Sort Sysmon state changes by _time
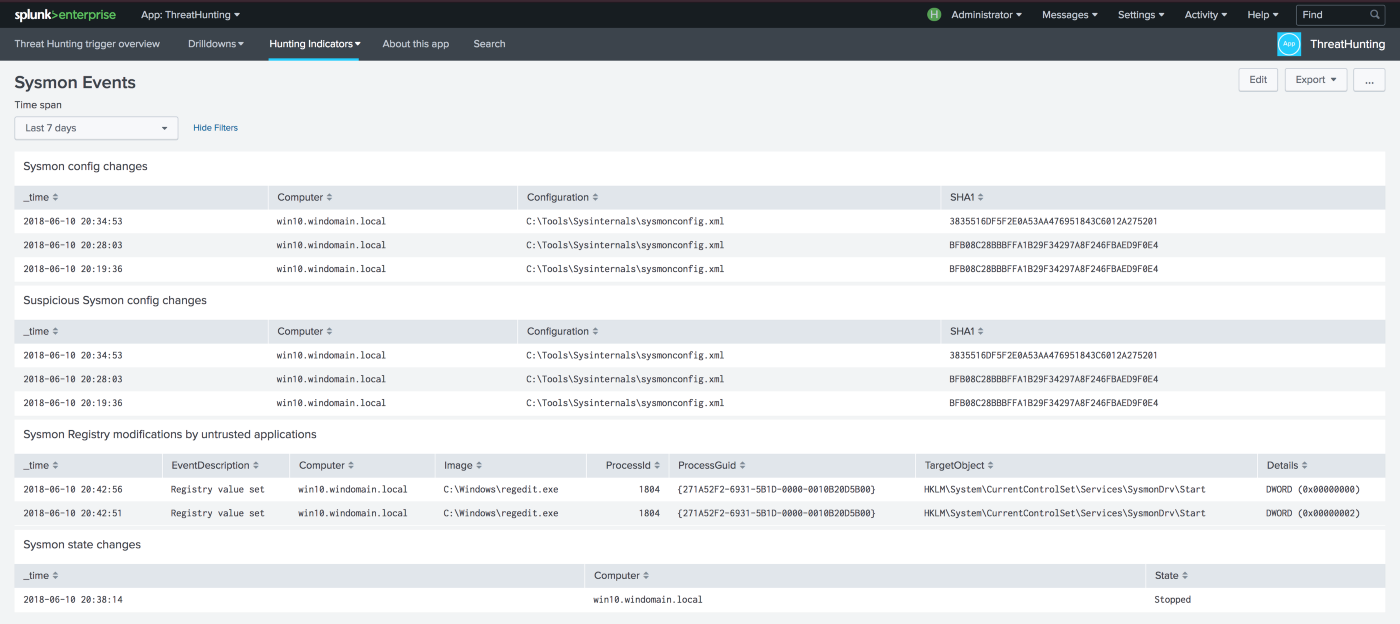The height and width of the screenshot is (624, 1400). coord(41,575)
